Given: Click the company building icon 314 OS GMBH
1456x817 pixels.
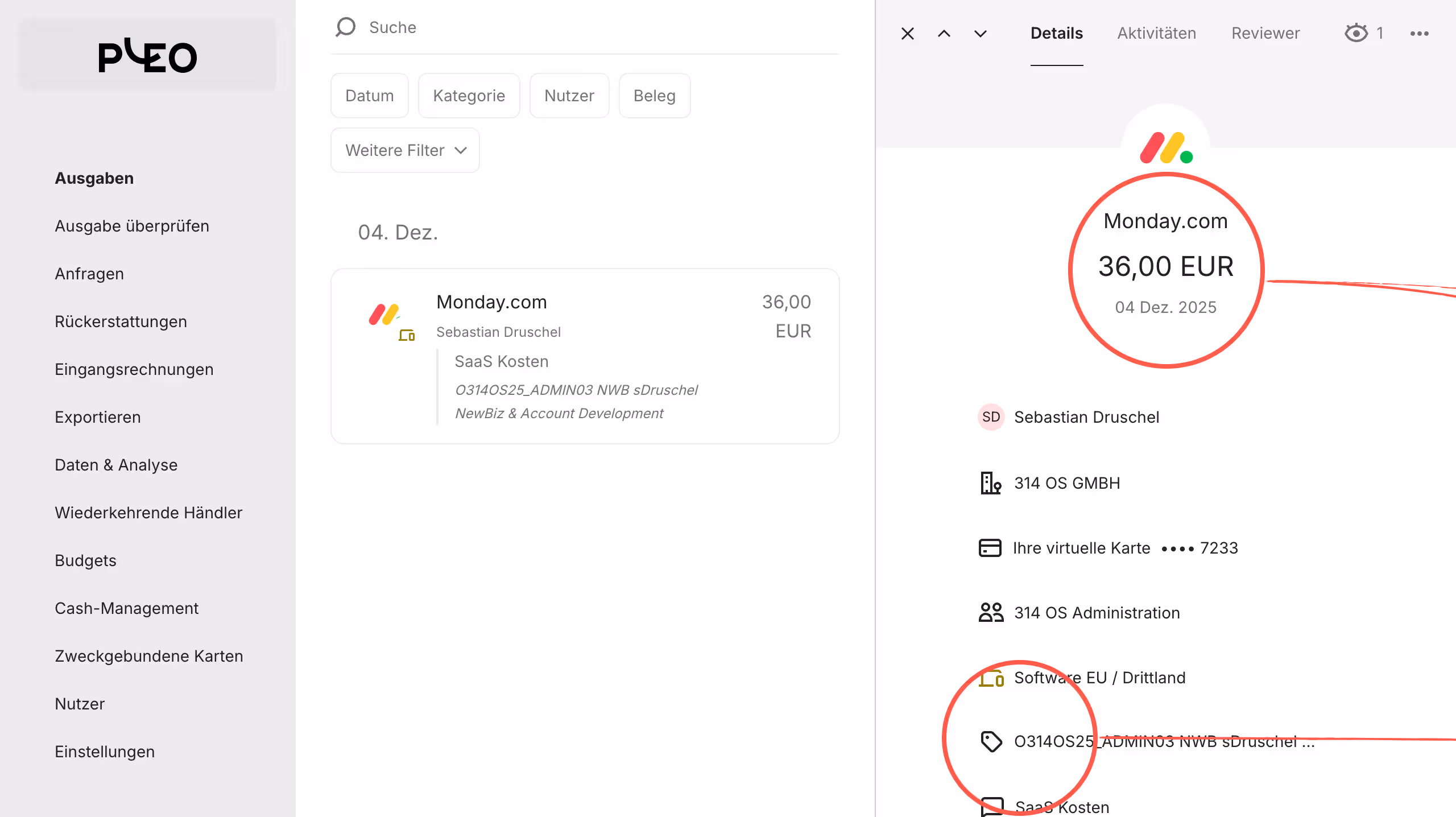Looking at the screenshot, I should (990, 483).
